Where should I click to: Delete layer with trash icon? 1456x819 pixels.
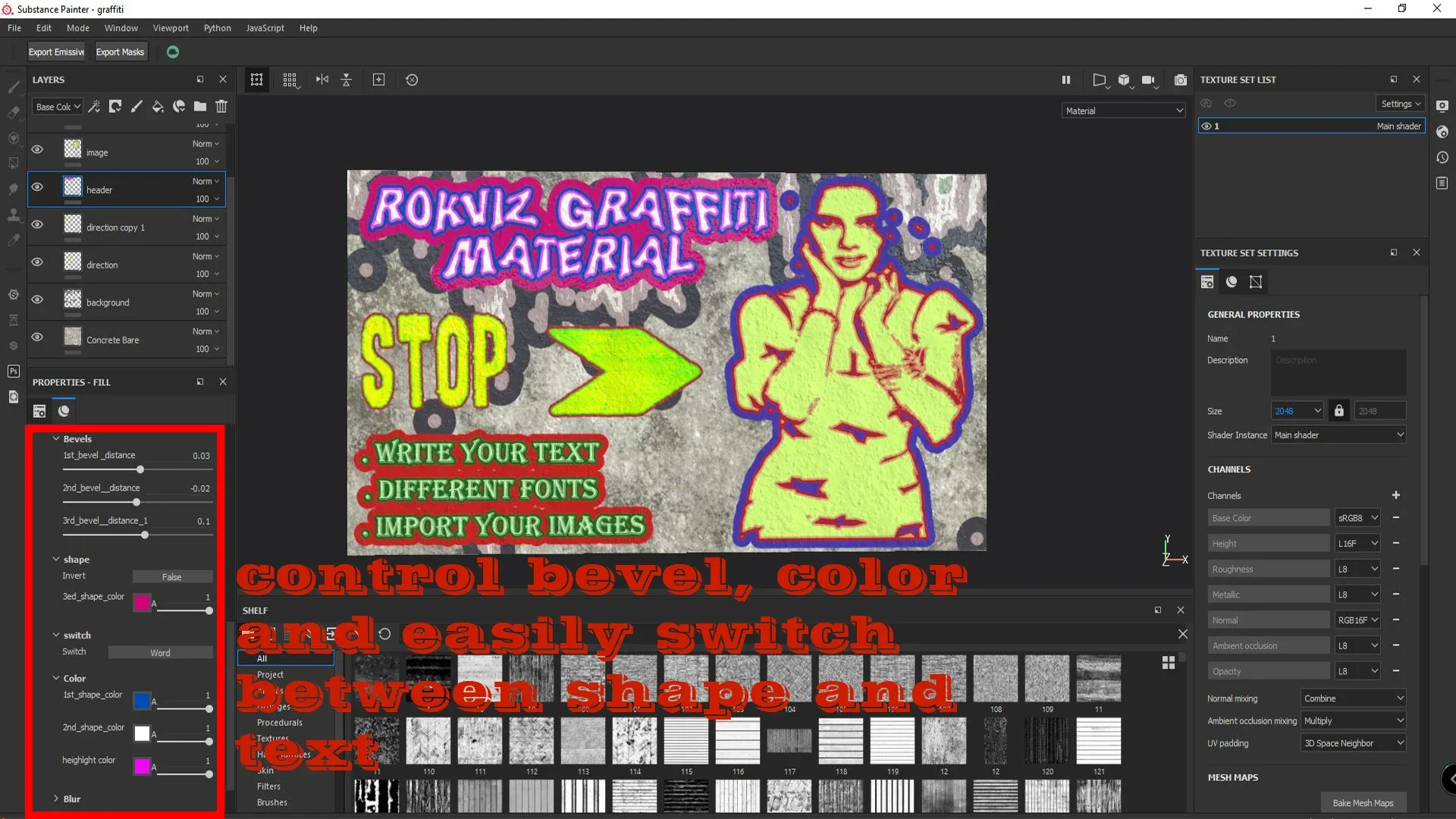(x=221, y=106)
